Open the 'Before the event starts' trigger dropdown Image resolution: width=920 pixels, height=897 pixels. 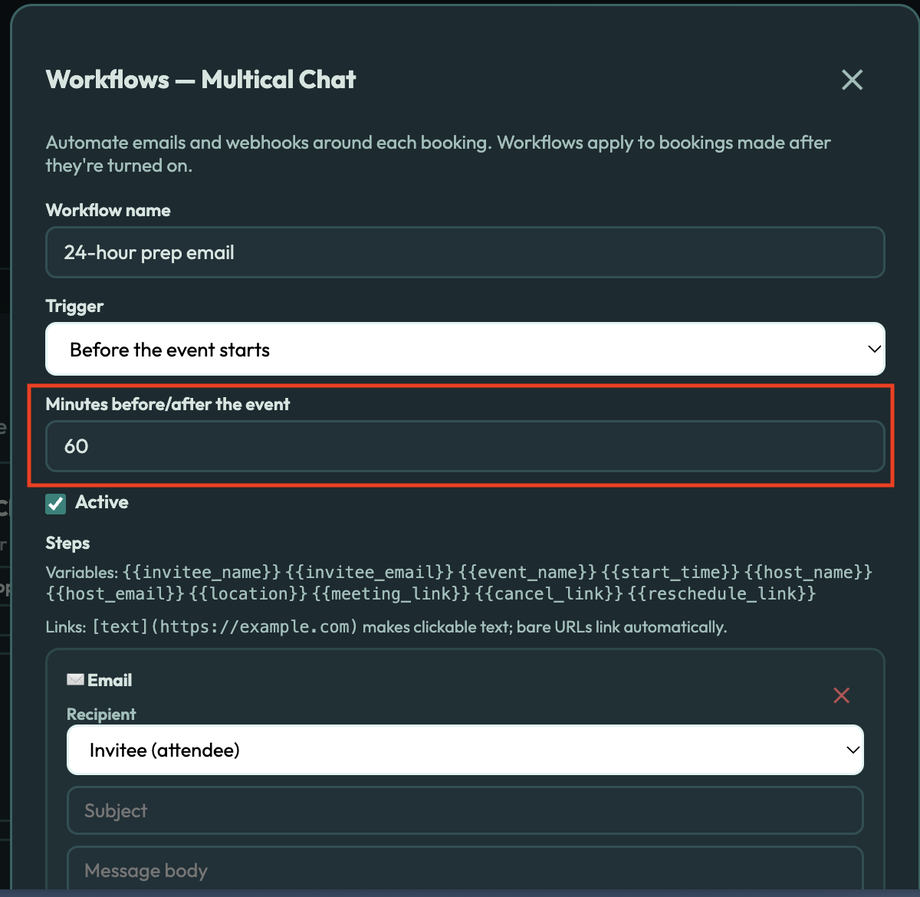coord(465,349)
